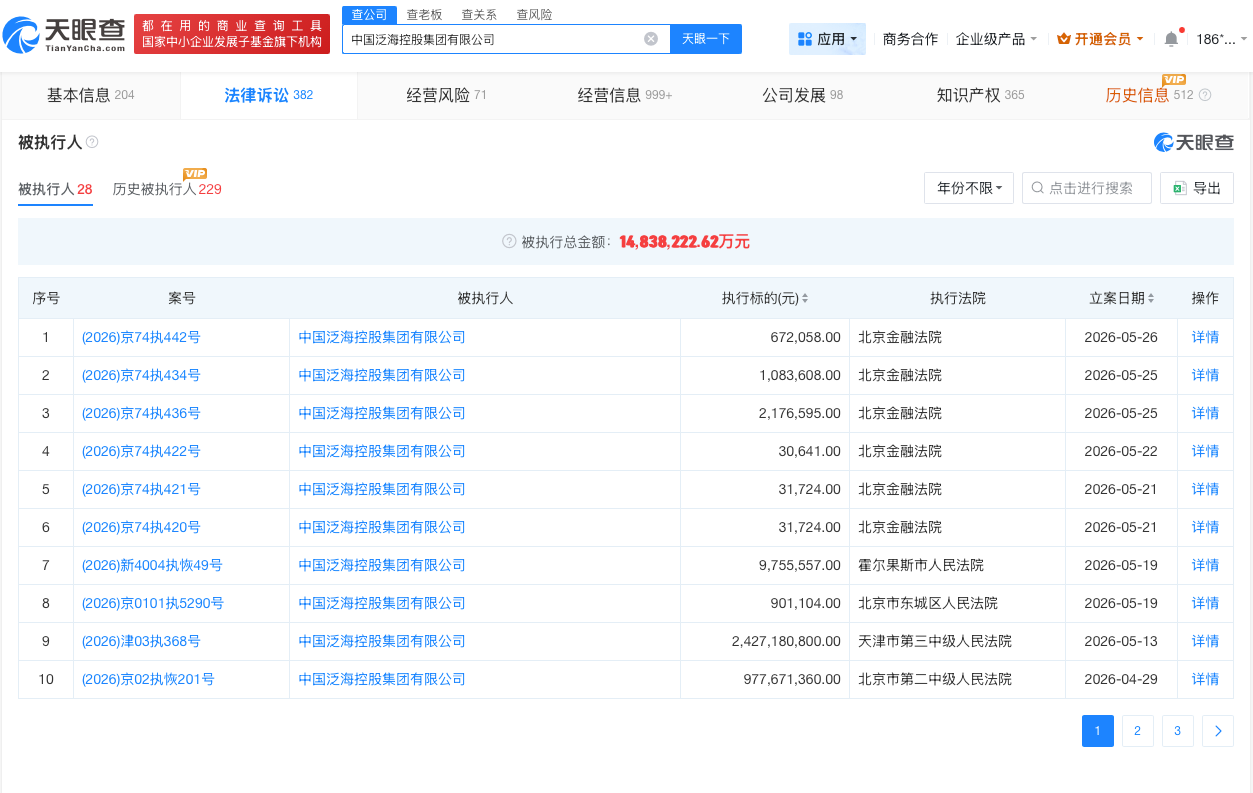Switch to 基本信息 tab
The width and height of the screenshot is (1253, 793).
click(x=90, y=95)
